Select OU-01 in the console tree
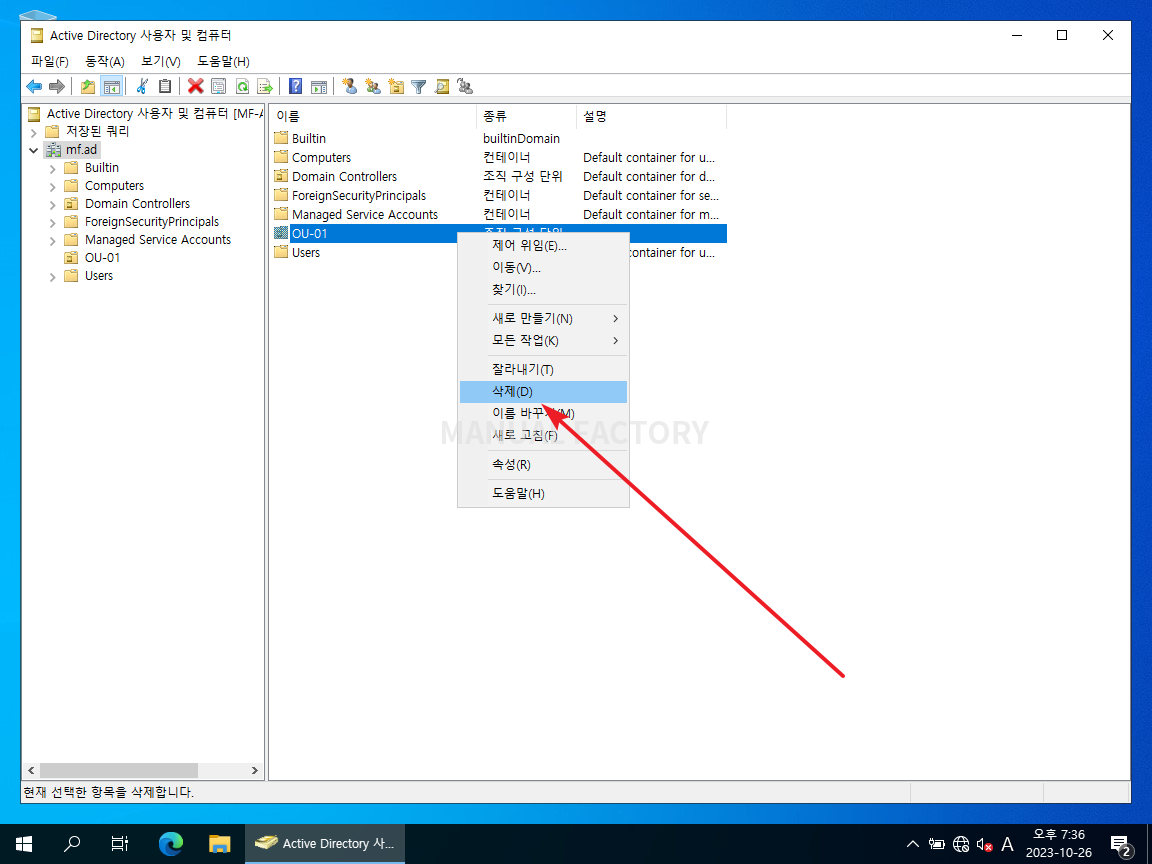 (102, 258)
